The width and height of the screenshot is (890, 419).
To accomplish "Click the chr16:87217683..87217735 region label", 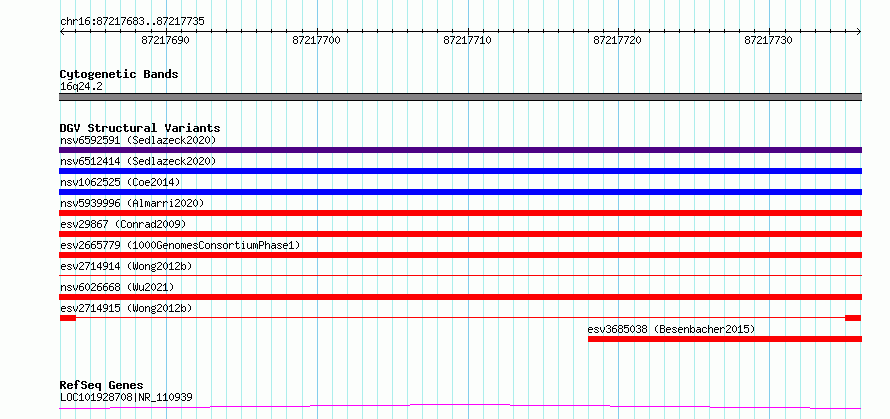I will tap(132, 22).
